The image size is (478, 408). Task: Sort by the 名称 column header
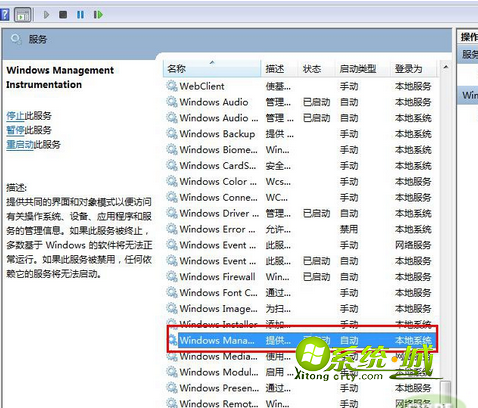pos(211,69)
